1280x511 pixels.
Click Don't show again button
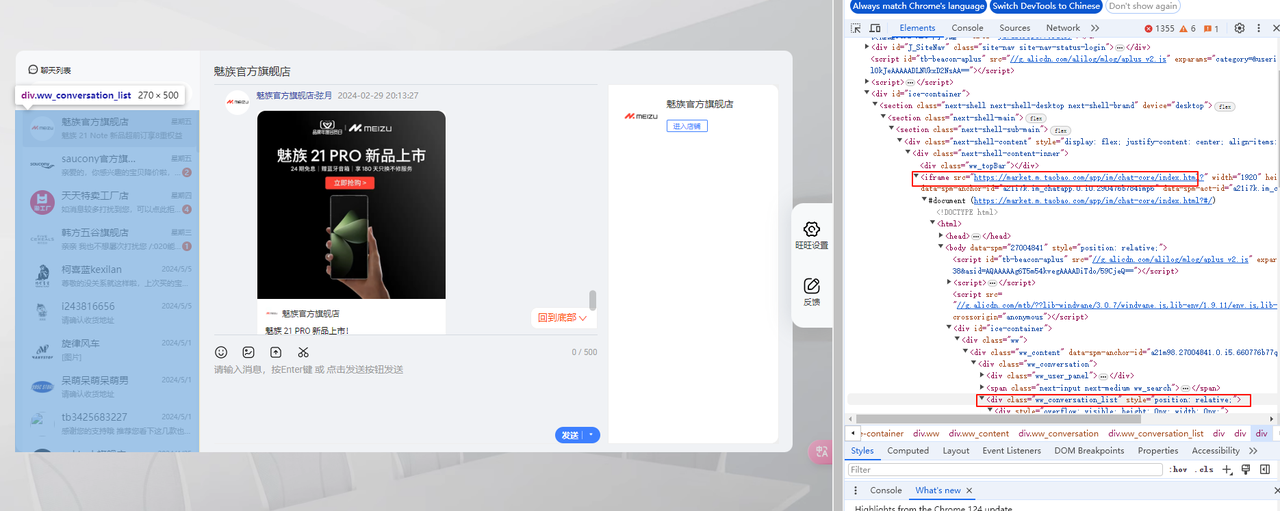(x=1143, y=6)
